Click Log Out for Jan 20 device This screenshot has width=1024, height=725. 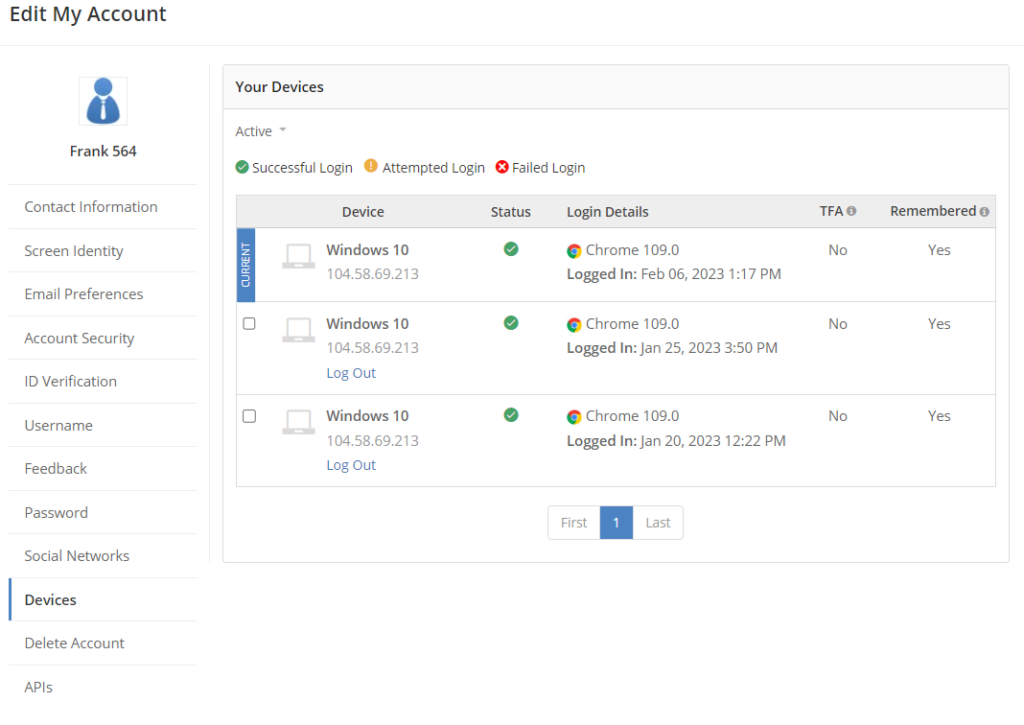(x=351, y=465)
